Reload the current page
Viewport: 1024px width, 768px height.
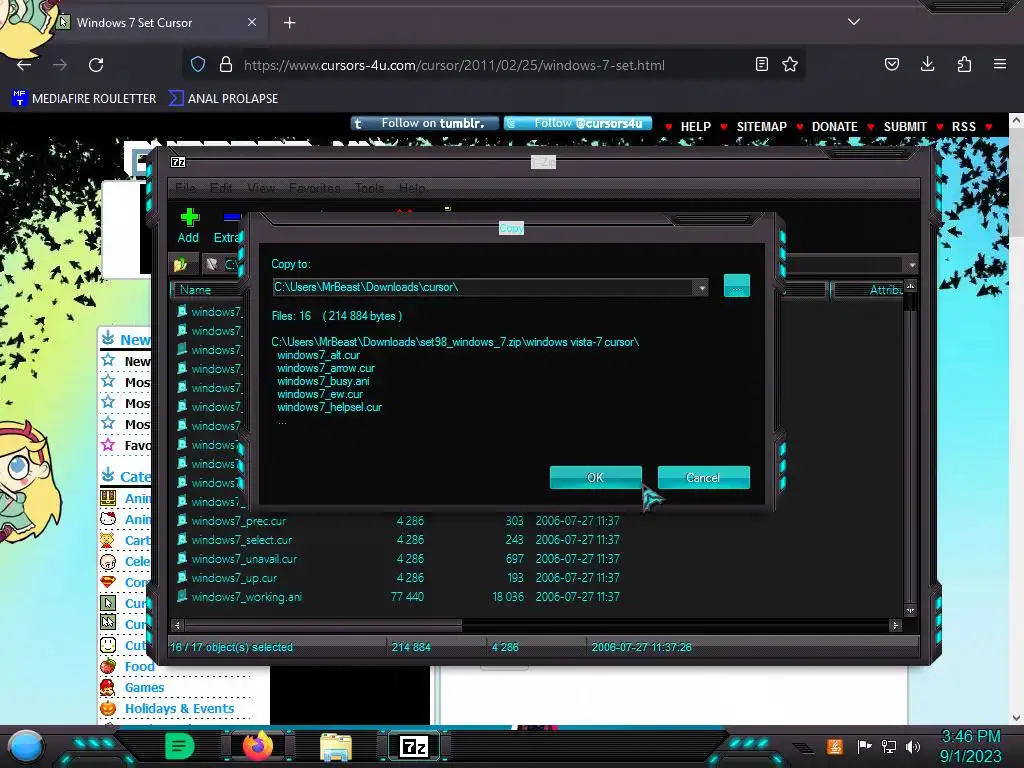click(96, 65)
